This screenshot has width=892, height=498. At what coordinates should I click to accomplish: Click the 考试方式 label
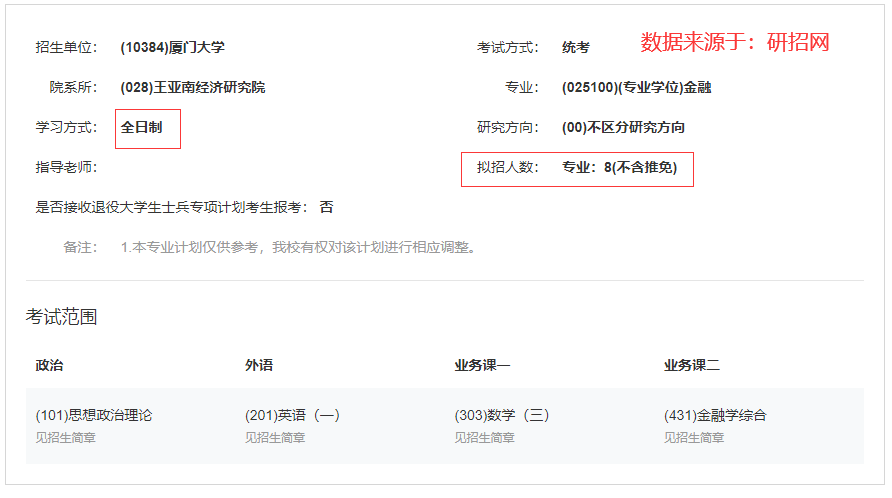pyautogui.click(x=507, y=47)
